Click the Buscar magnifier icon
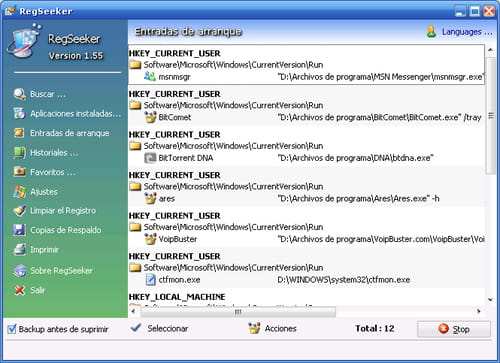The height and width of the screenshot is (363, 500). (x=19, y=94)
